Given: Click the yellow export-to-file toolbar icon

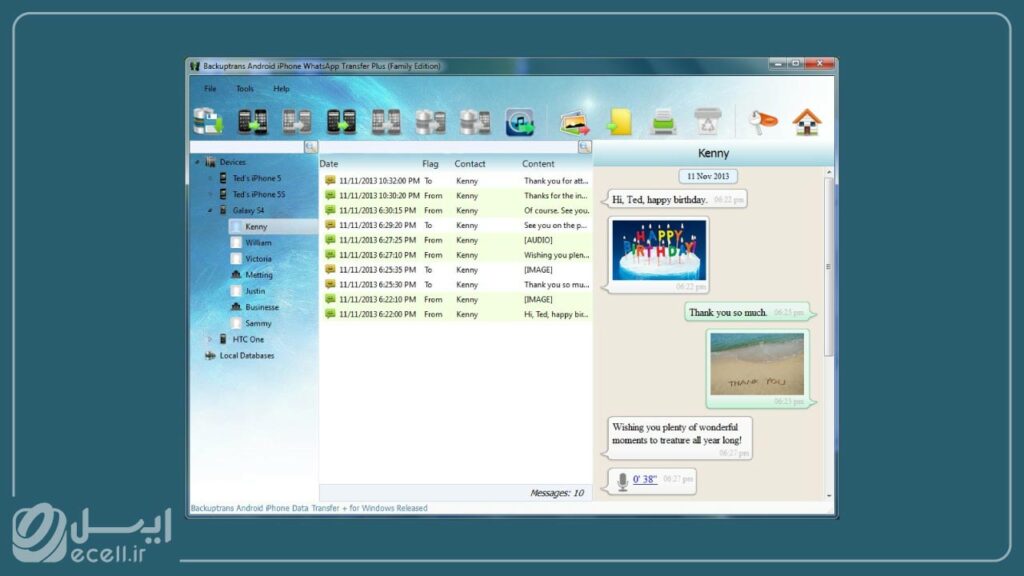Looking at the screenshot, I should click(x=619, y=122).
